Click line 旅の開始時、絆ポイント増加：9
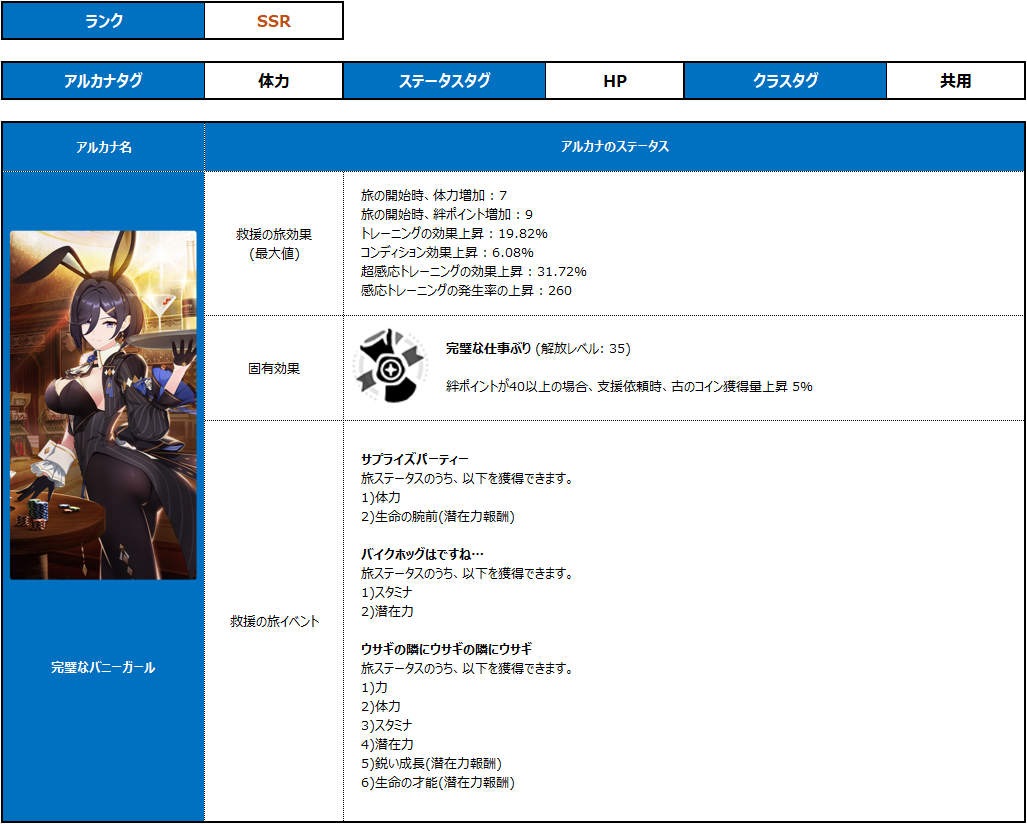Screen dimensions: 1027x824 447,214
